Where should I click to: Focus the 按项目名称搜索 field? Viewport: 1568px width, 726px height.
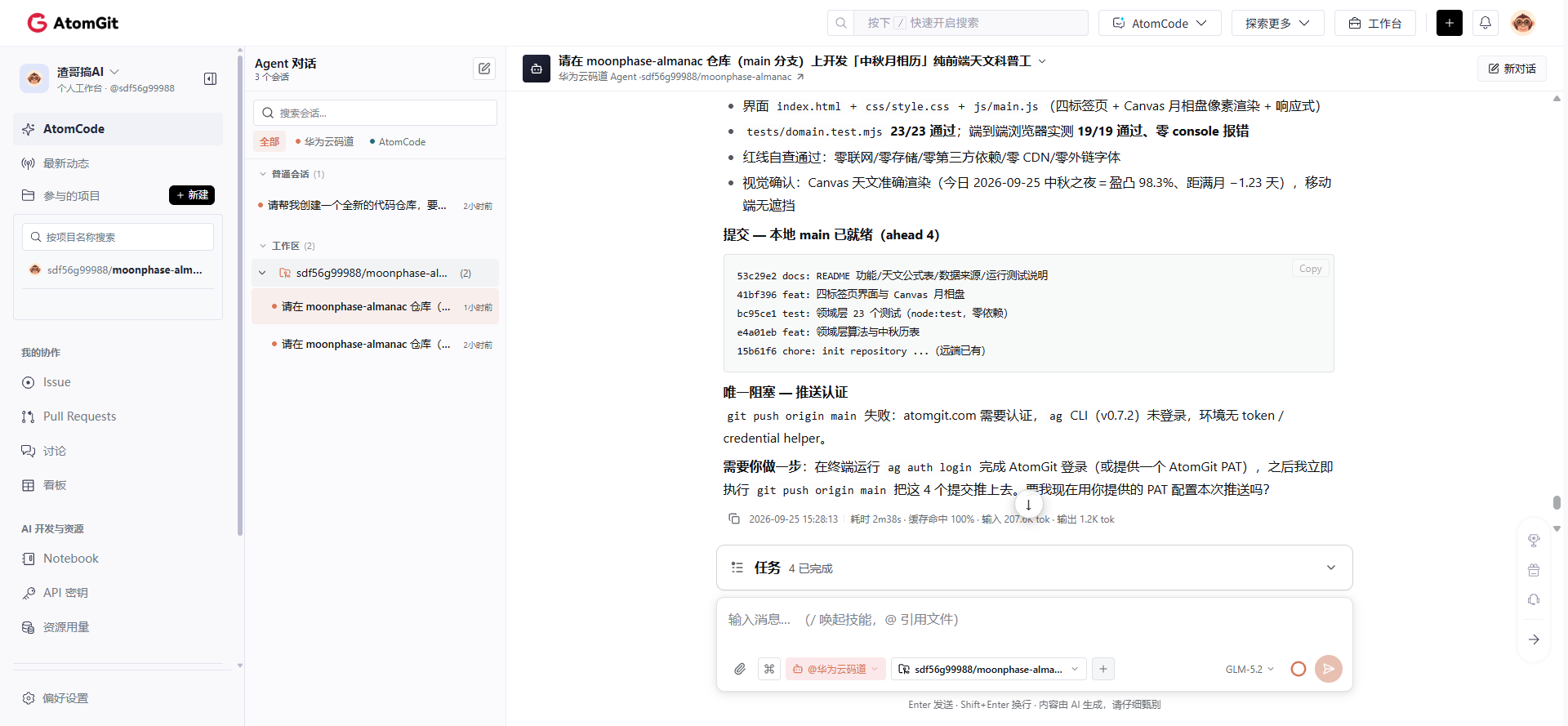118,237
